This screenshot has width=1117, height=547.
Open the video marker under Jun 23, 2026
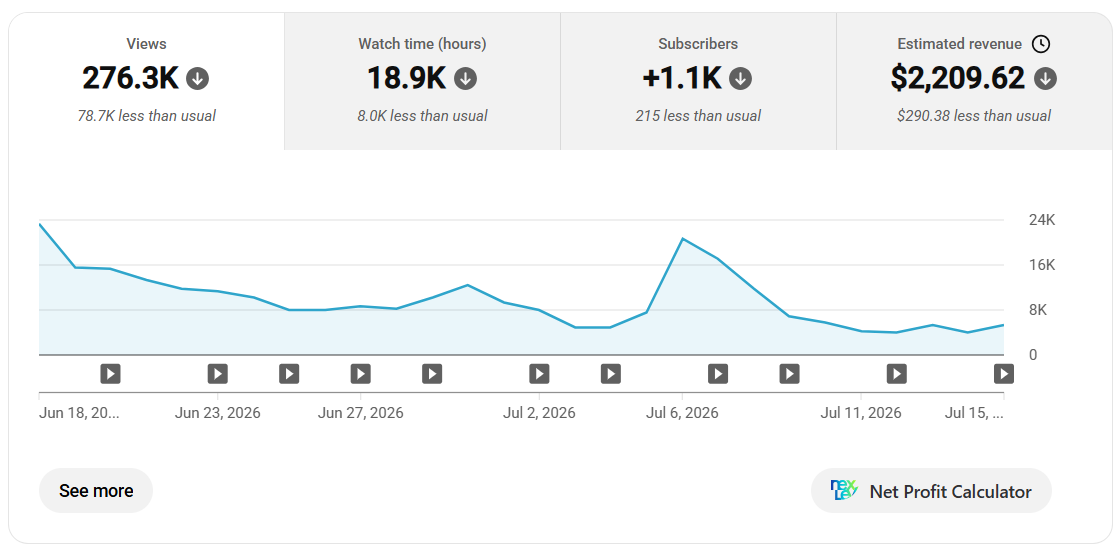(217, 373)
